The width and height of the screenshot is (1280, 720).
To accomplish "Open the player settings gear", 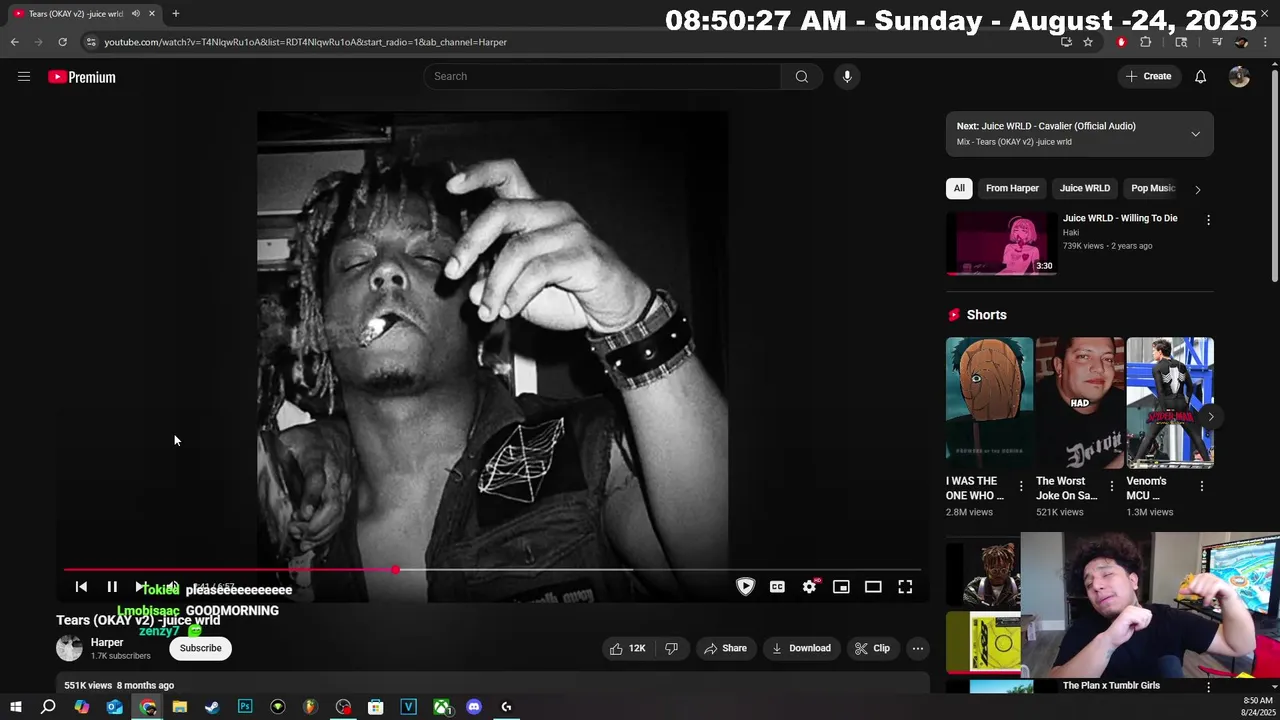I will point(809,587).
